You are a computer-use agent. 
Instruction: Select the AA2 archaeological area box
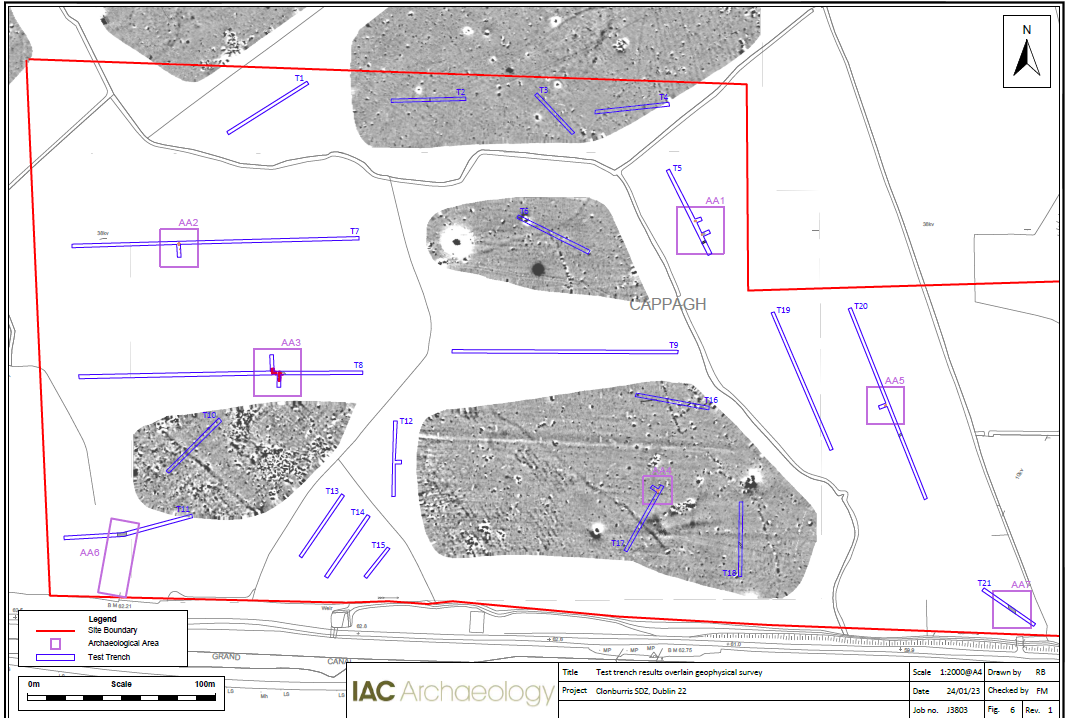pos(179,247)
